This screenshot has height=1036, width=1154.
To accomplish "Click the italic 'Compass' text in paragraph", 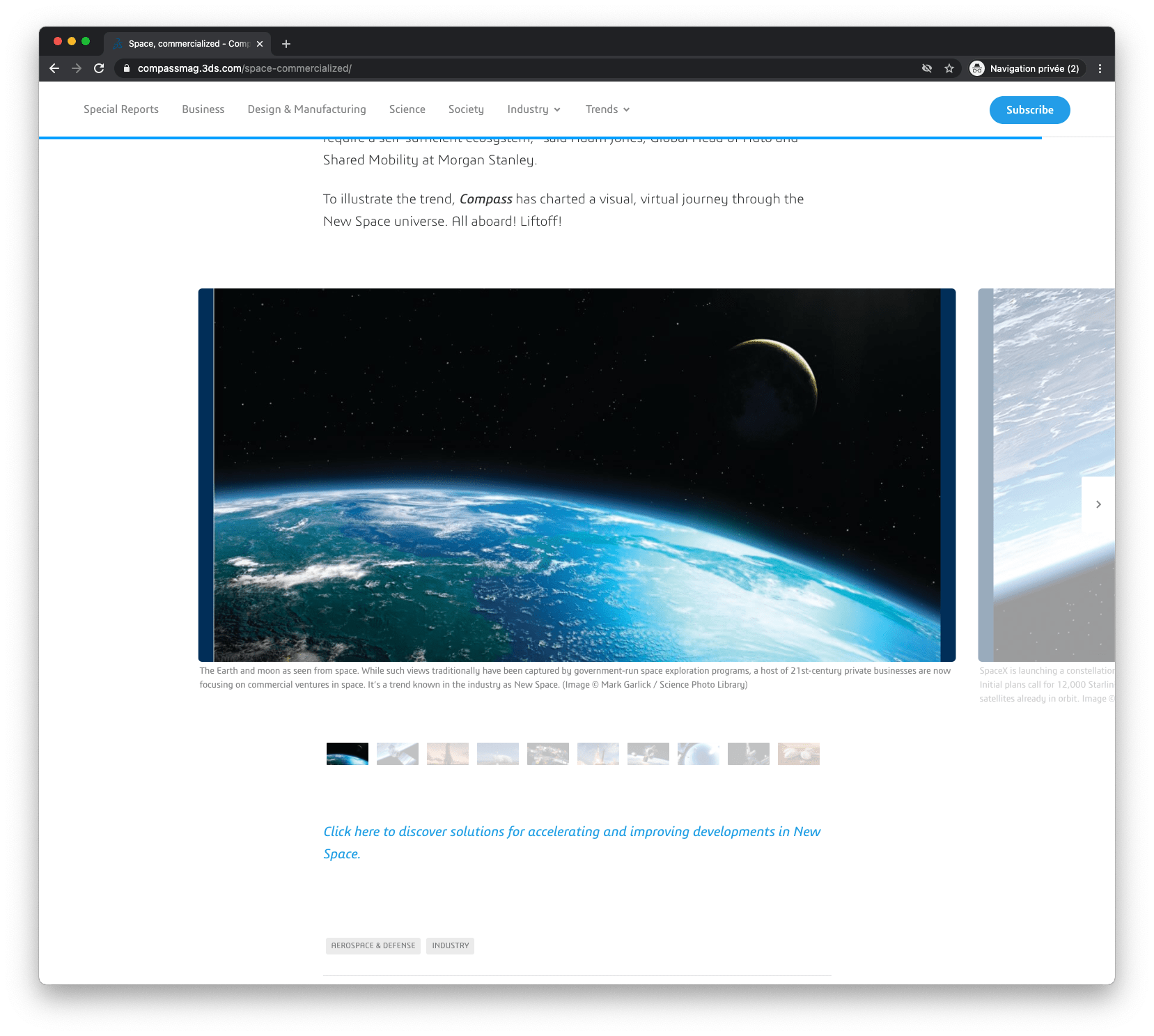I will [486, 199].
